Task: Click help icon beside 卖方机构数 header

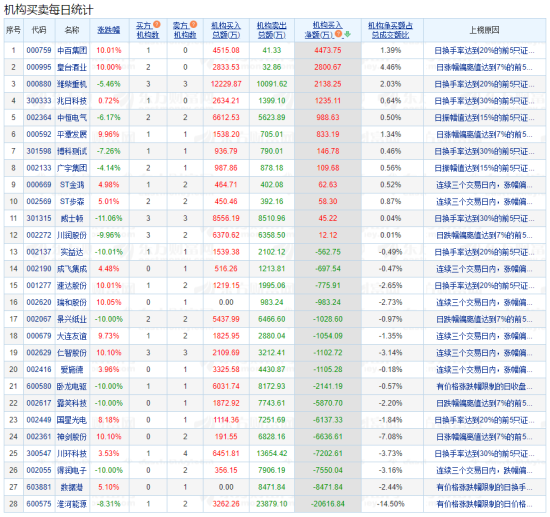Action: coord(194,24)
